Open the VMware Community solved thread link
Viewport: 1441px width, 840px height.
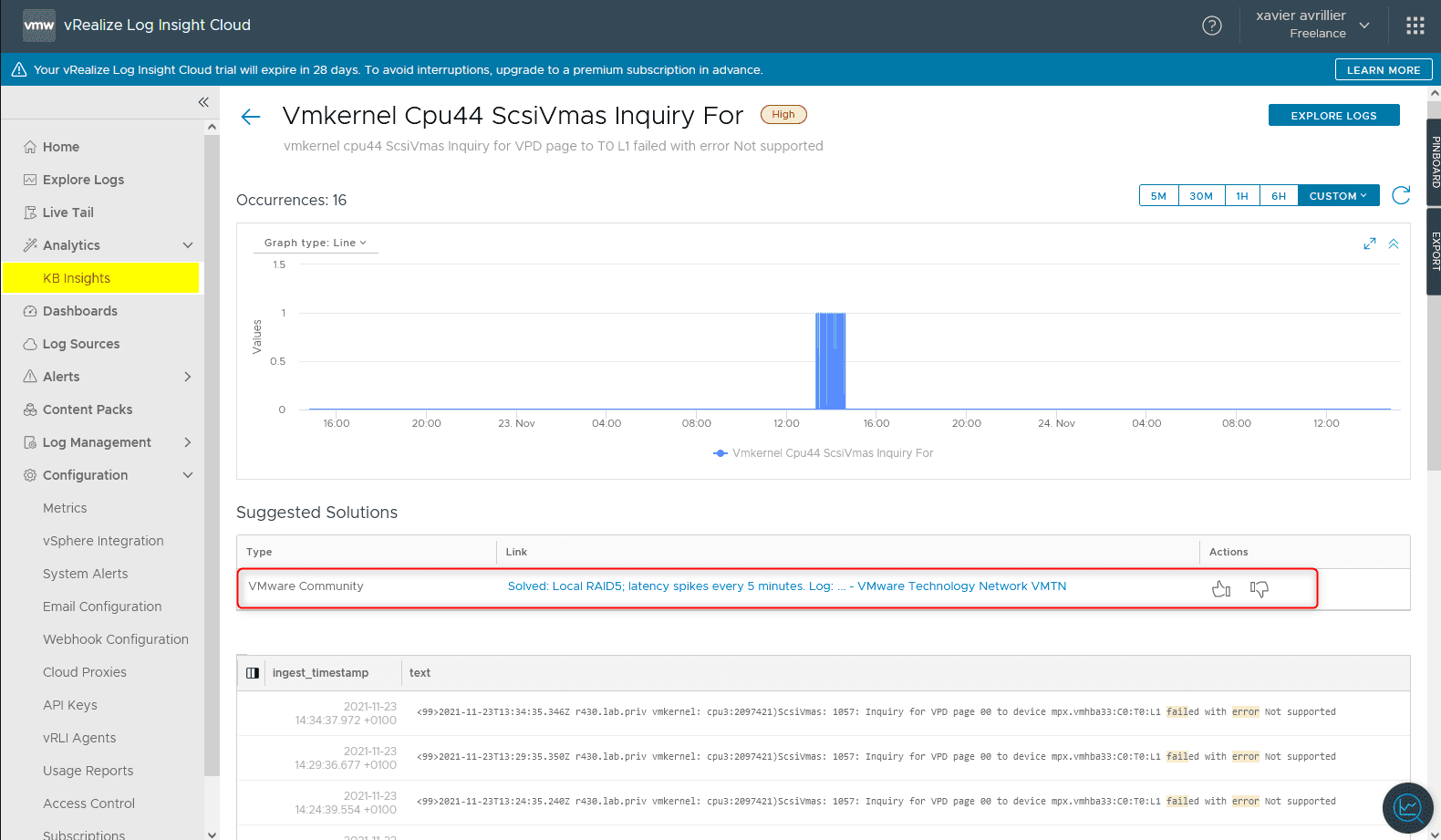(x=787, y=586)
